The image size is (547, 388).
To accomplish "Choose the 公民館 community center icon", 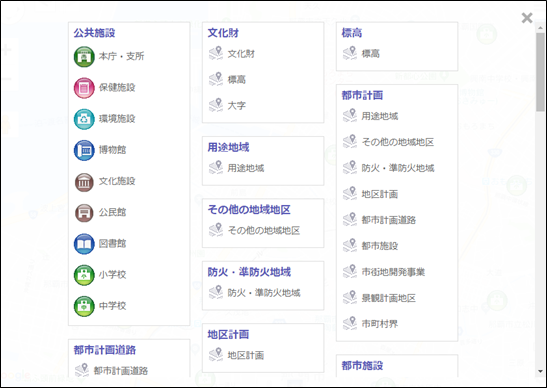I will (84, 212).
